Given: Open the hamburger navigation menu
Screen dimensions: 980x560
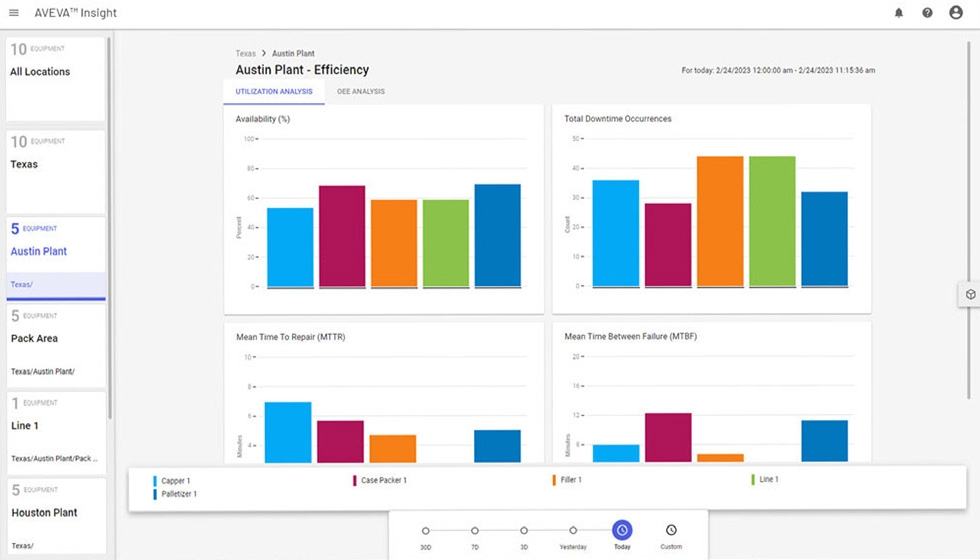Looking at the screenshot, I should [14, 13].
